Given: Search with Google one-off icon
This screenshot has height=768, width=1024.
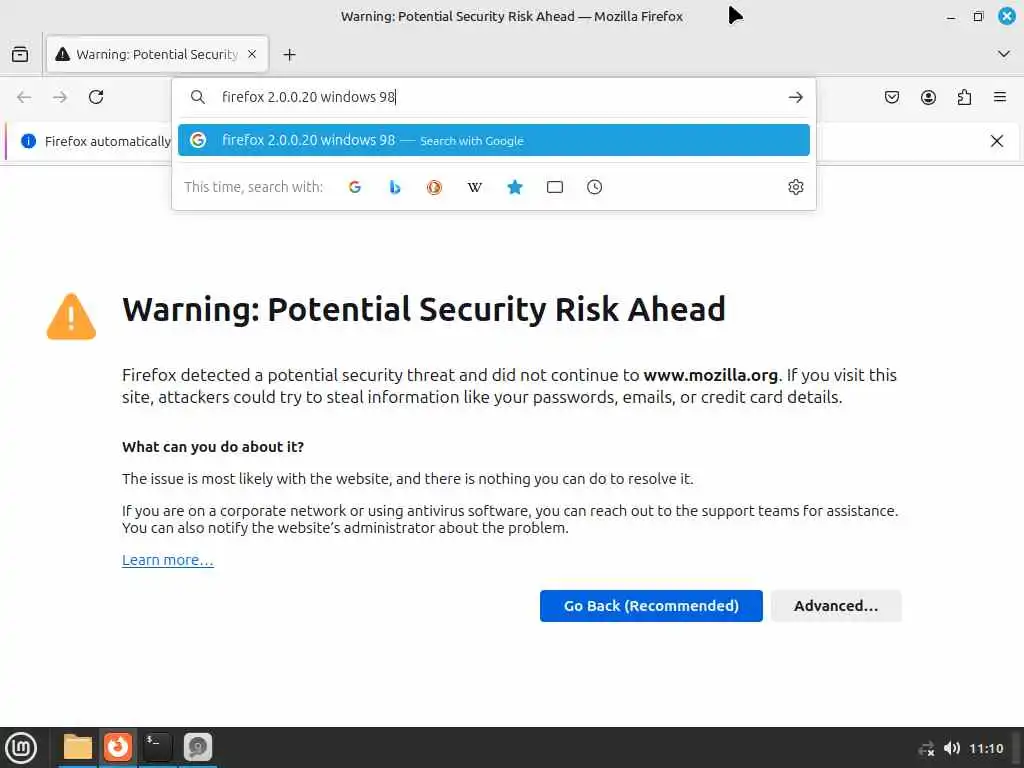Looking at the screenshot, I should click(x=355, y=187).
